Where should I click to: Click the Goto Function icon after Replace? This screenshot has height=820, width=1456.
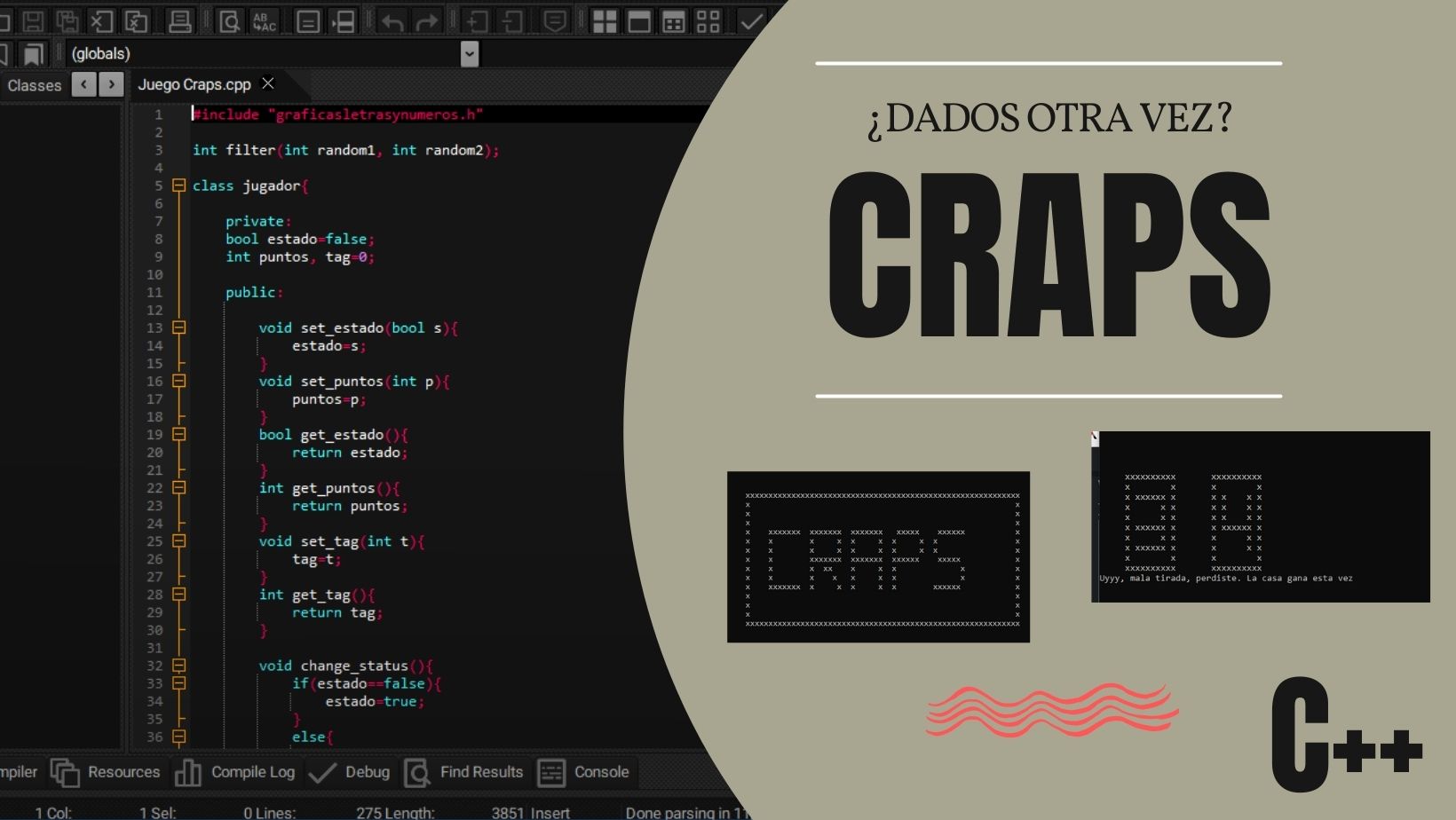click(x=308, y=20)
